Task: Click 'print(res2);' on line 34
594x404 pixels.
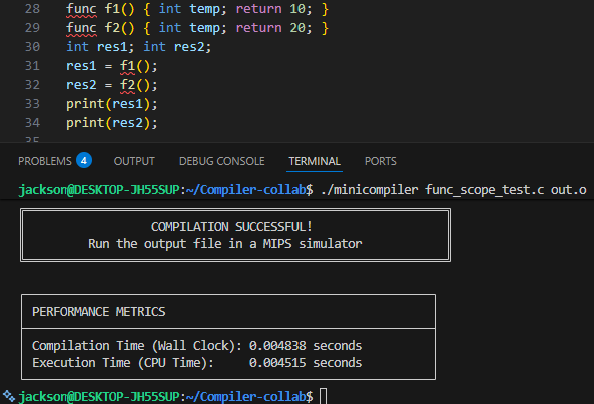Action: tap(112, 122)
